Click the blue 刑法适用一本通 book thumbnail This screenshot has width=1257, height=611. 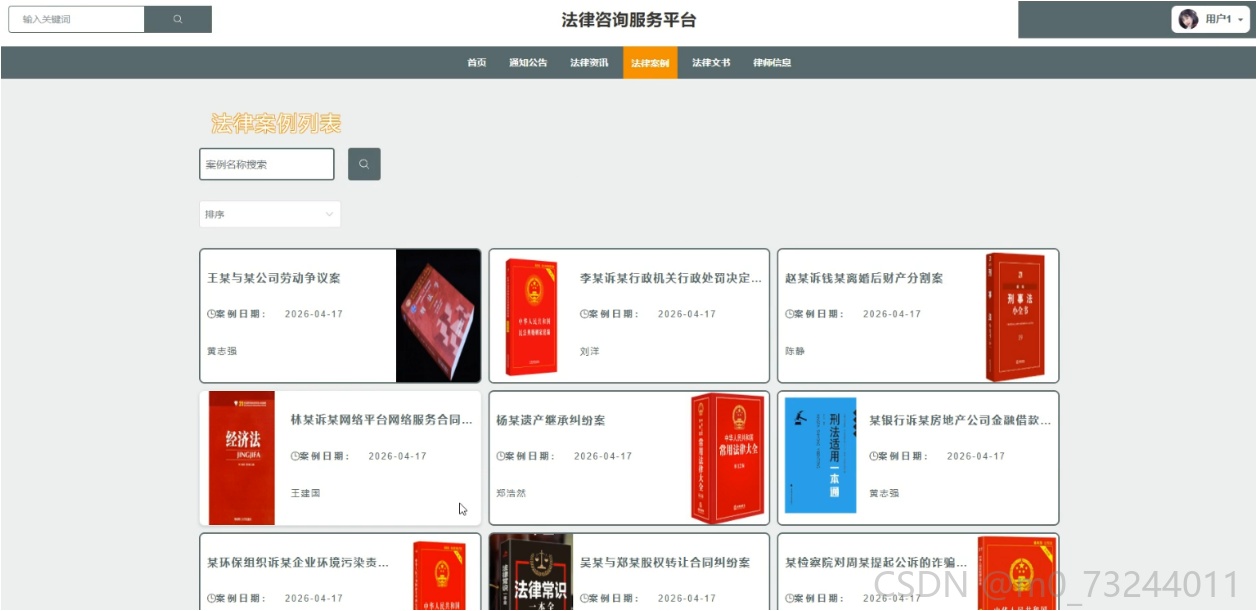pos(821,456)
